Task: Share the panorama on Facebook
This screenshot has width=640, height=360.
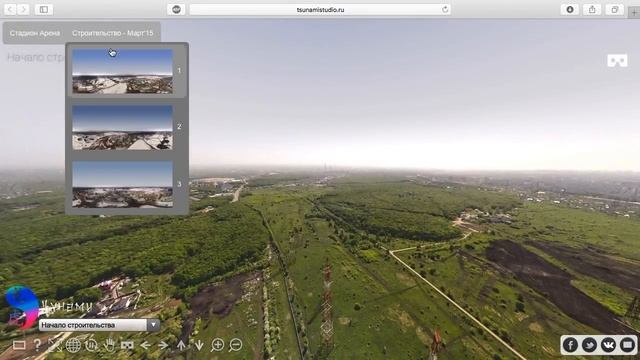Action: (x=570, y=345)
